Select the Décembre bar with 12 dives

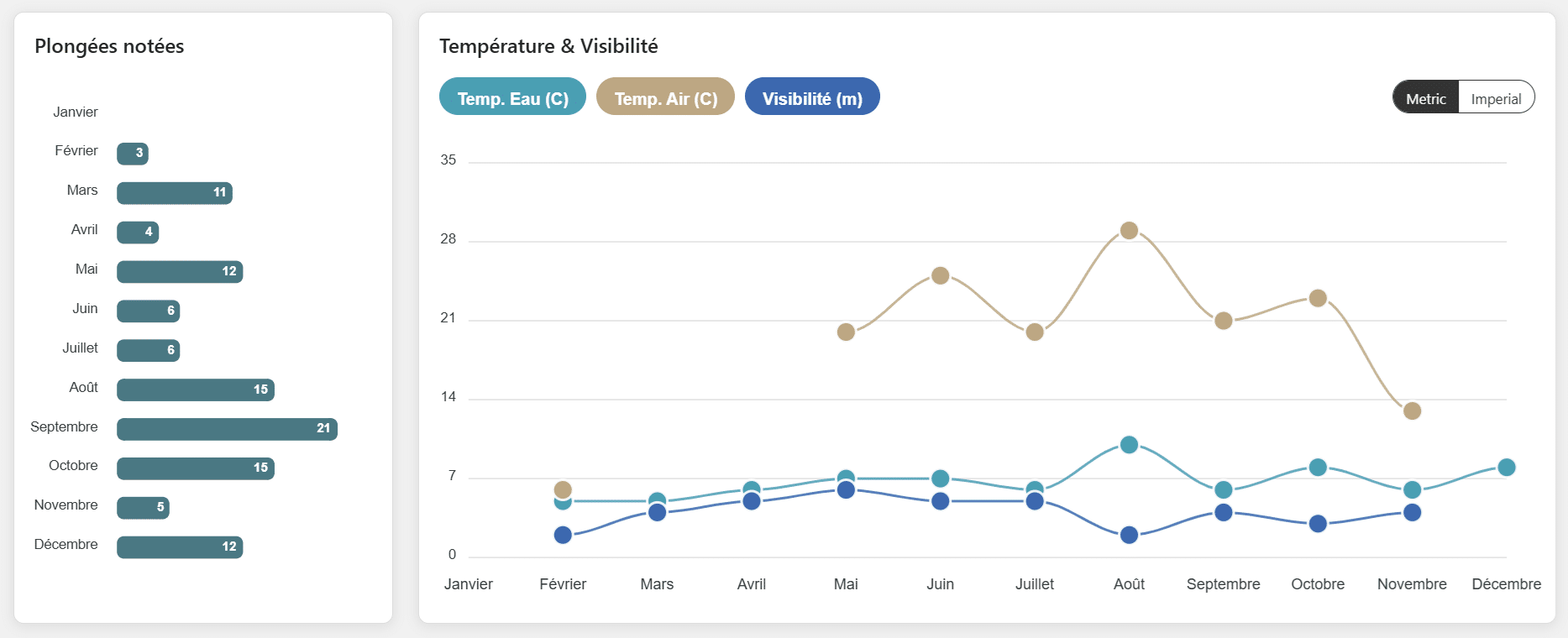(x=180, y=547)
